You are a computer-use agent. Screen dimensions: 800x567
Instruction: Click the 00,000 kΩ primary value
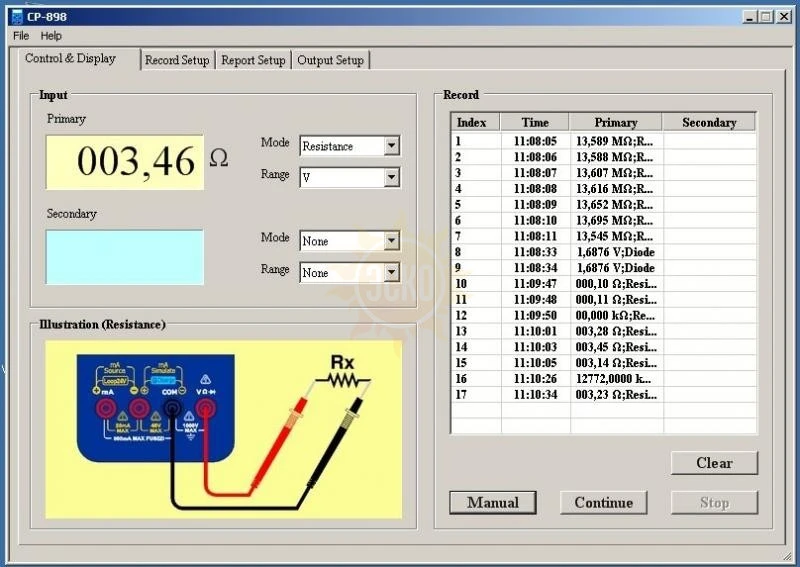click(x=615, y=315)
